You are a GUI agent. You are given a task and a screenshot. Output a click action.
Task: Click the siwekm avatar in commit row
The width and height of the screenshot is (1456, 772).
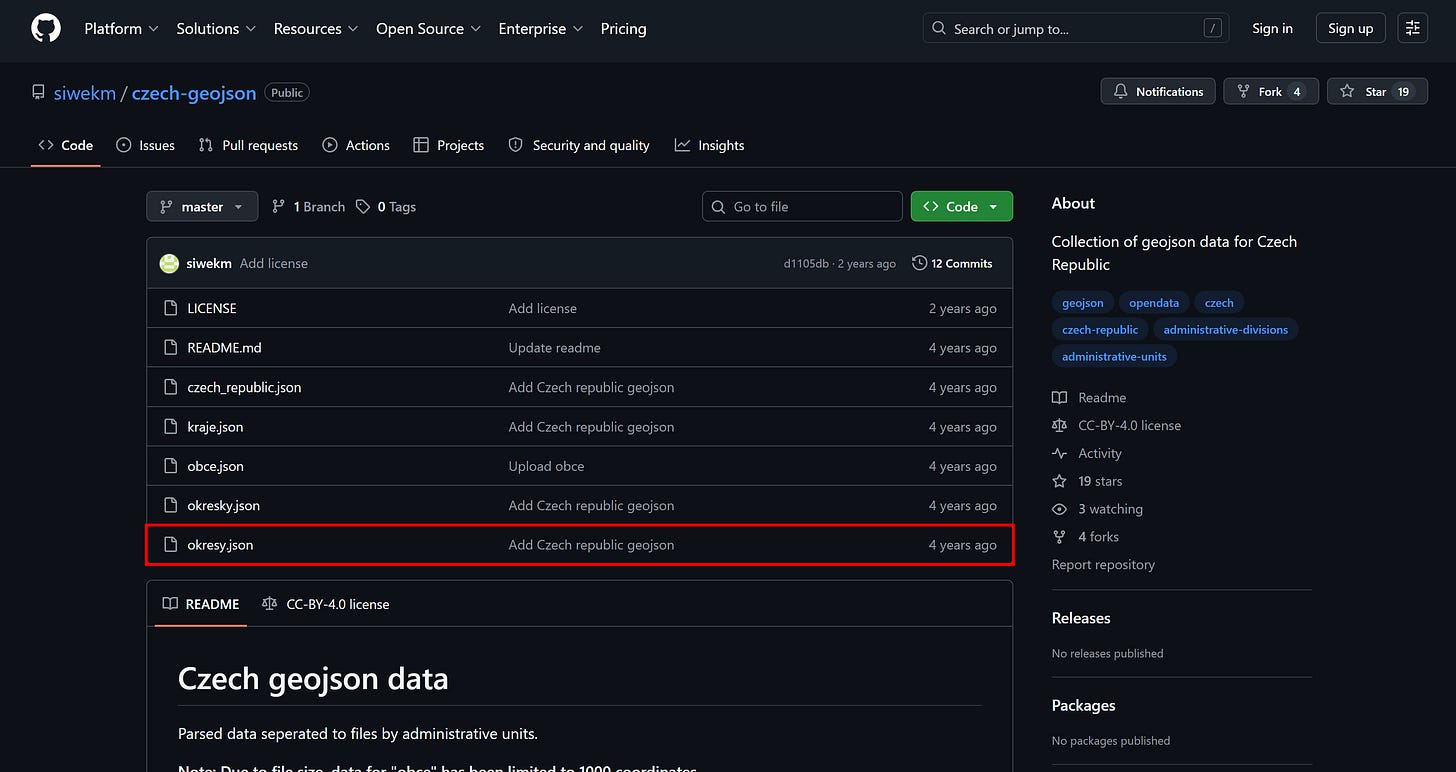pyautogui.click(x=169, y=263)
